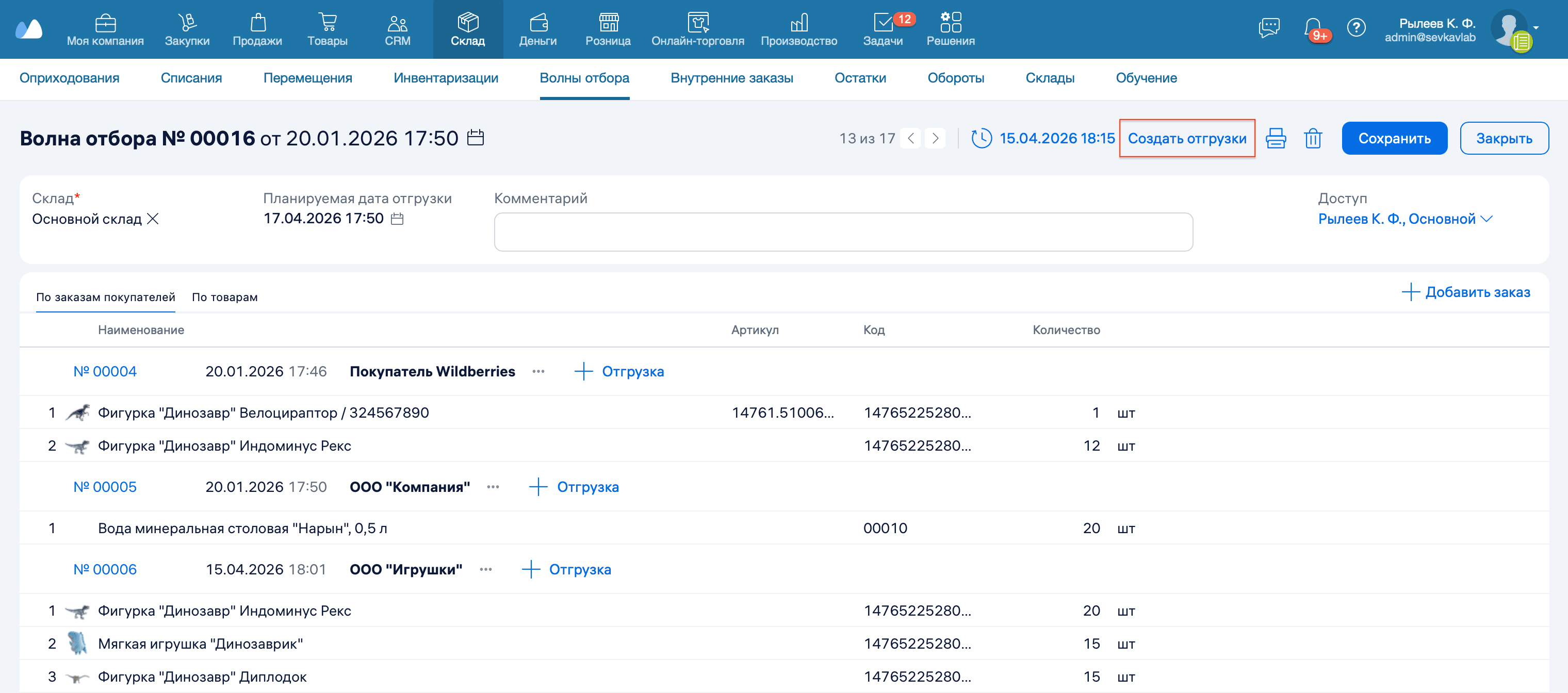
Task: Open the Моя компания section
Action: pyautogui.click(x=105, y=30)
